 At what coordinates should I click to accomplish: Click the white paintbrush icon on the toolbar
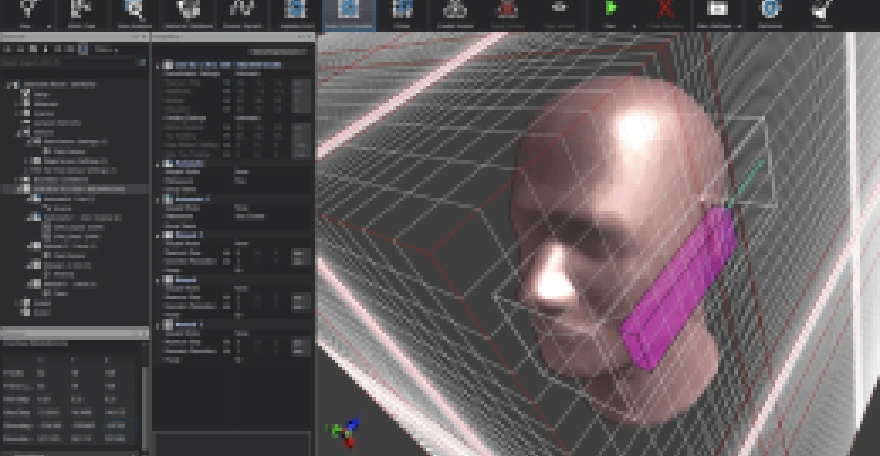[822, 9]
